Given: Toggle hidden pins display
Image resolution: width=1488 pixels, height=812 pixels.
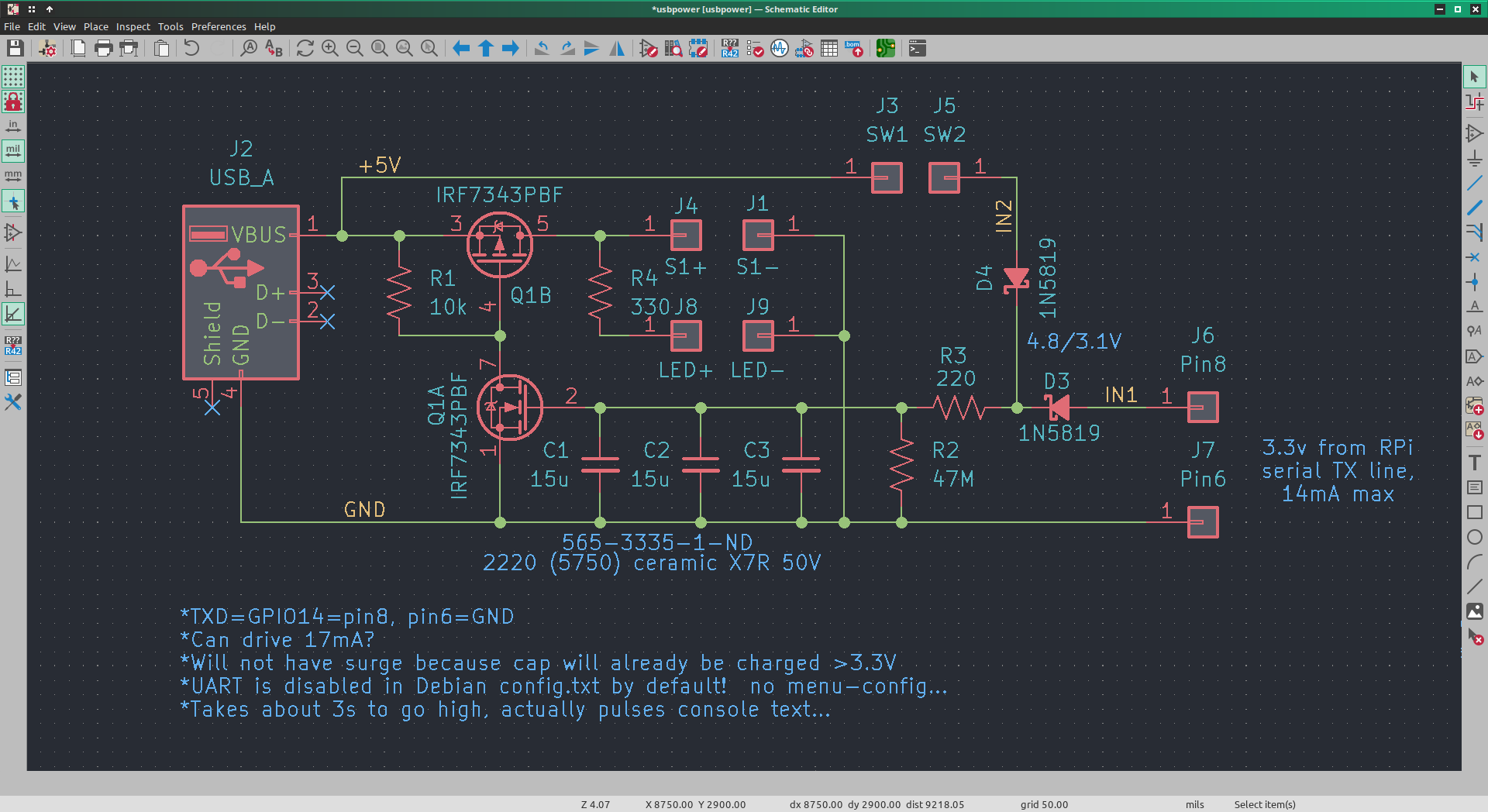Looking at the screenshot, I should pos(13,232).
